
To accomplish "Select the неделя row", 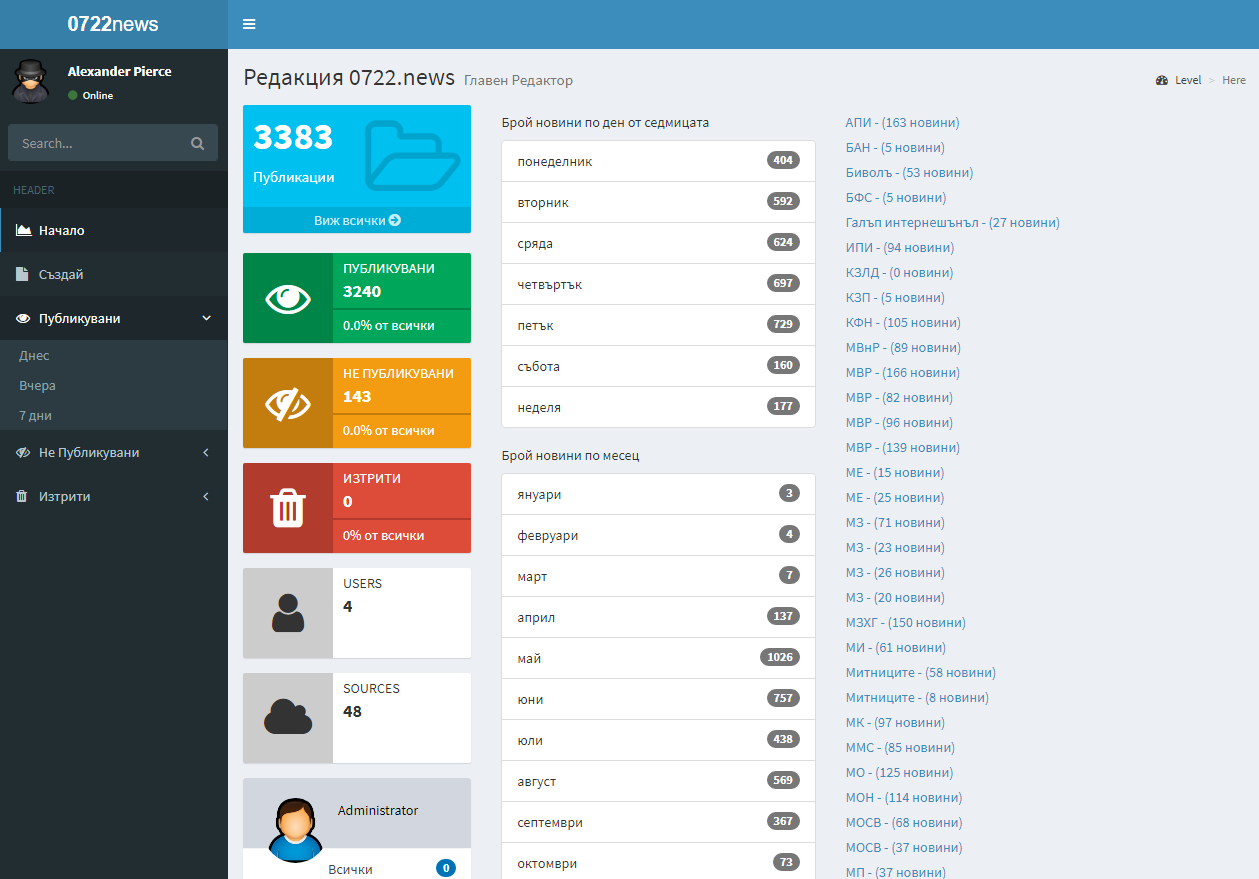I will [x=658, y=407].
